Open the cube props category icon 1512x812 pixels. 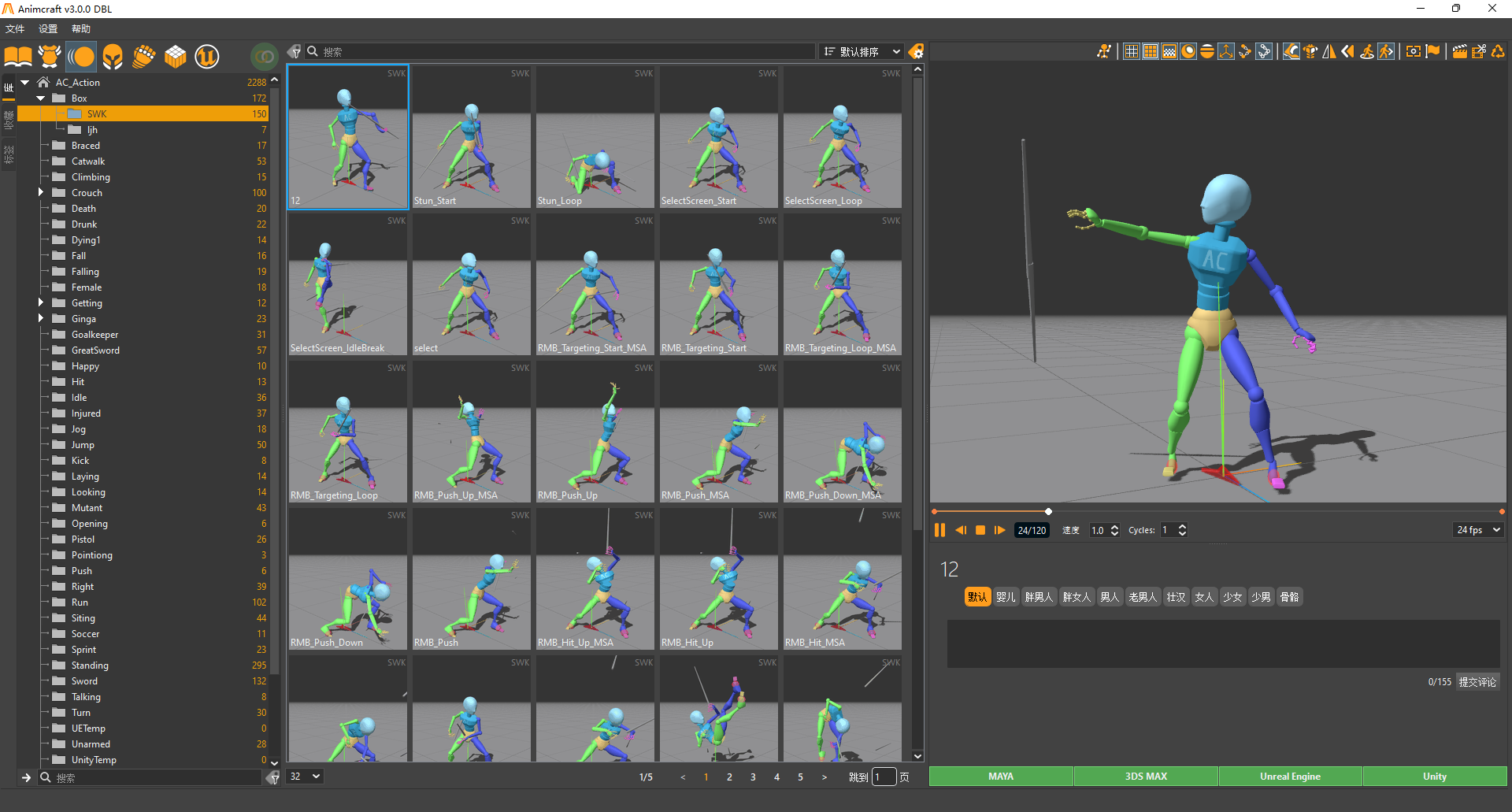(x=176, y=56)
